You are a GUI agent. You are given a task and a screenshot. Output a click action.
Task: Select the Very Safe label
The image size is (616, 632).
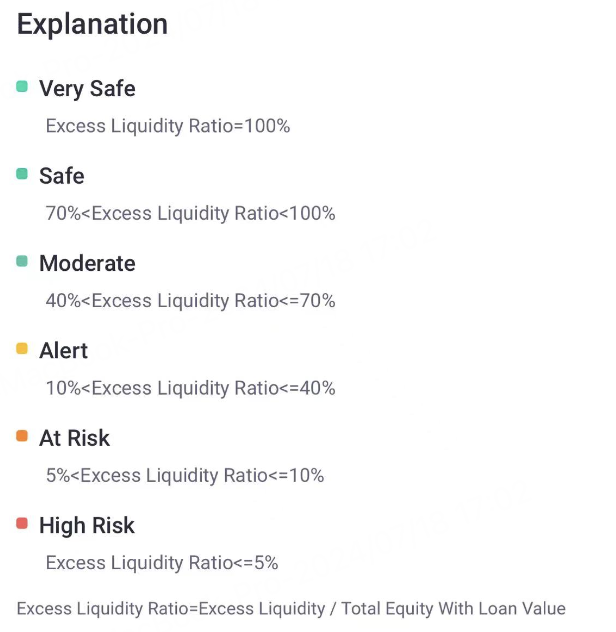[x=87, y=88]
